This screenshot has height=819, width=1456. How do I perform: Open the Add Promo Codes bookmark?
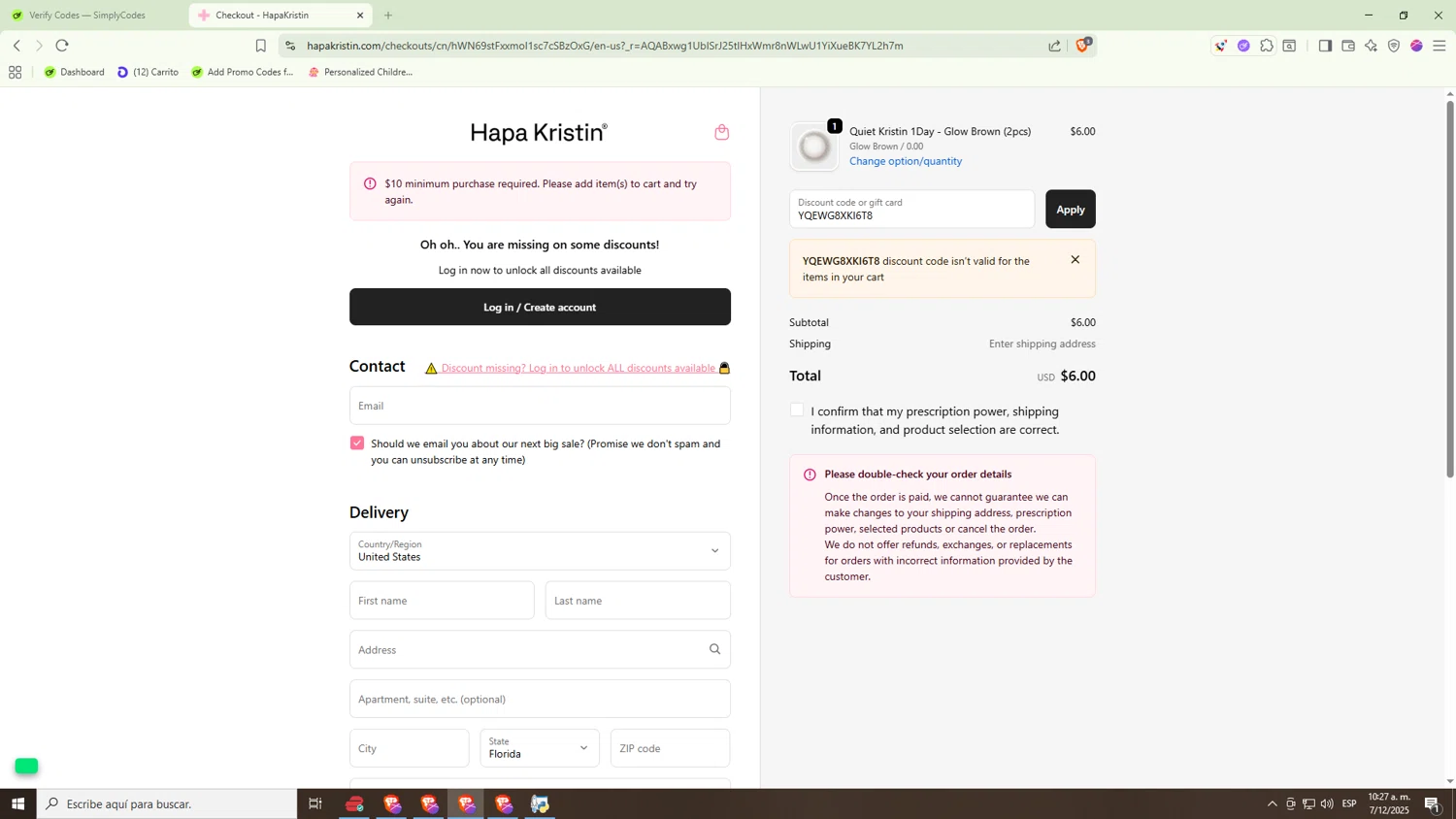click(x=243, y=72)
